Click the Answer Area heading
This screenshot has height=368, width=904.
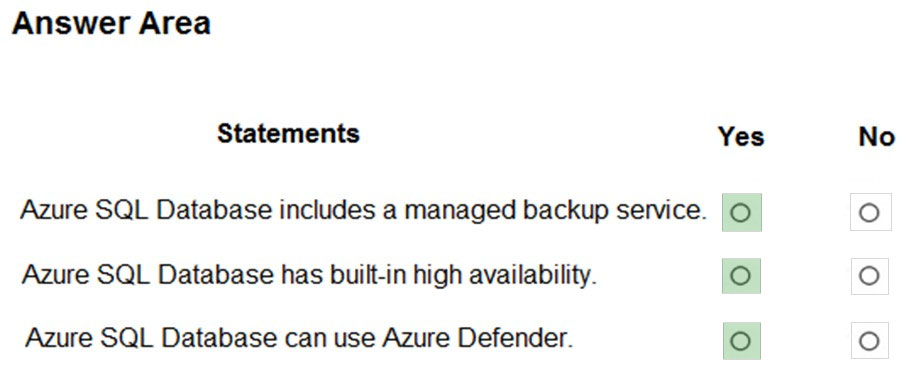click(111, 23)
